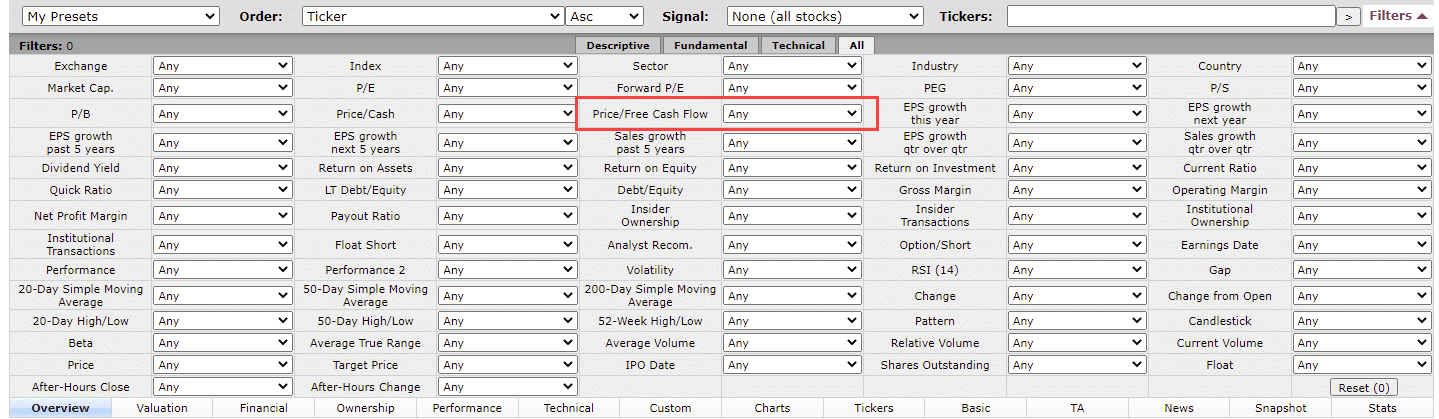Viewport: 1439px width, 419px height.
Task: Expand the Sector filter dropdown
Action: [x=792, y=66]
